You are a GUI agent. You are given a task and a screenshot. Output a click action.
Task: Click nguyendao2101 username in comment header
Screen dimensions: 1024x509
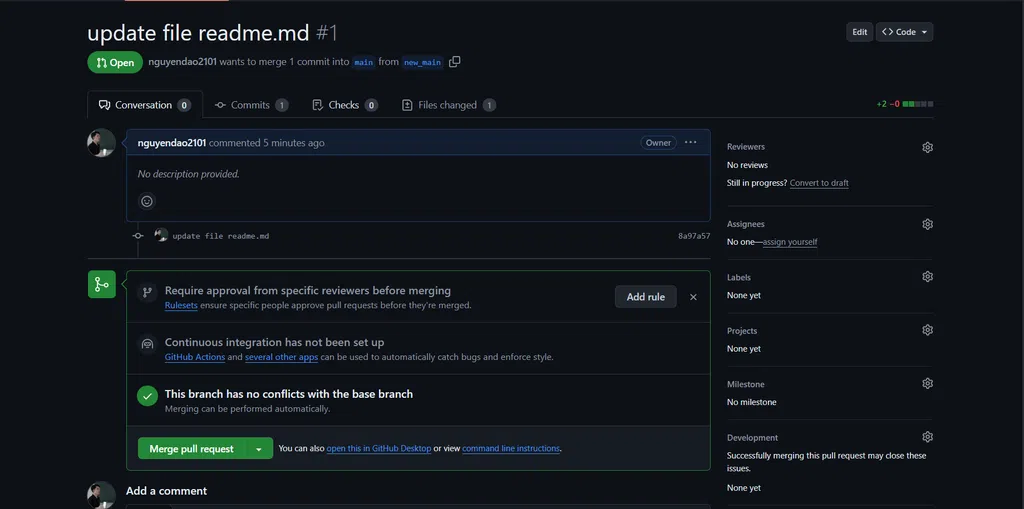click(x=172, y=142)
